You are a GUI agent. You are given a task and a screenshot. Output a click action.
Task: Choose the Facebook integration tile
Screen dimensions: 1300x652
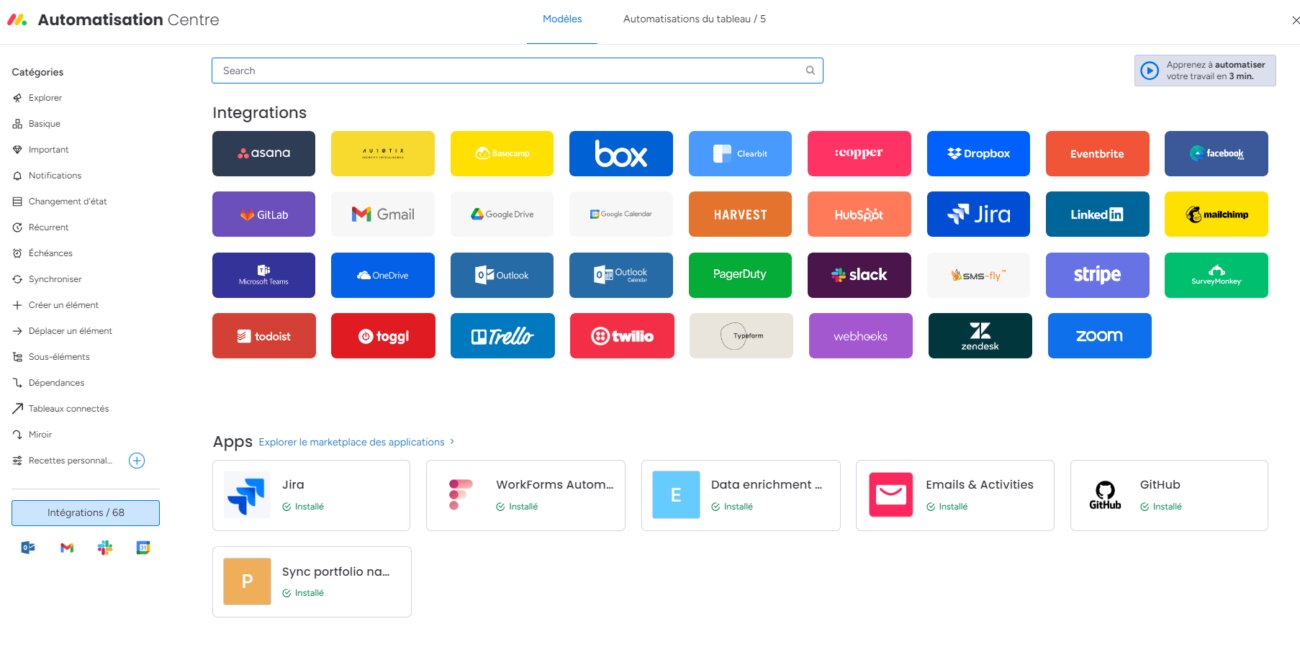[x=1216, y=153]
